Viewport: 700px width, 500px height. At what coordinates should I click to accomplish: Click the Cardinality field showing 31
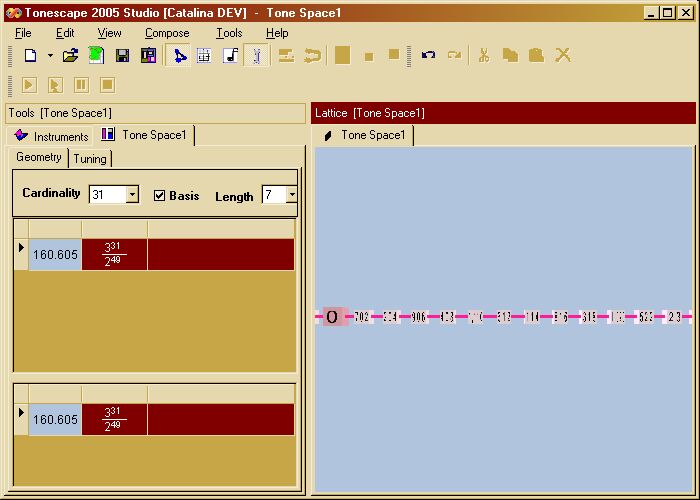[108, 195]
